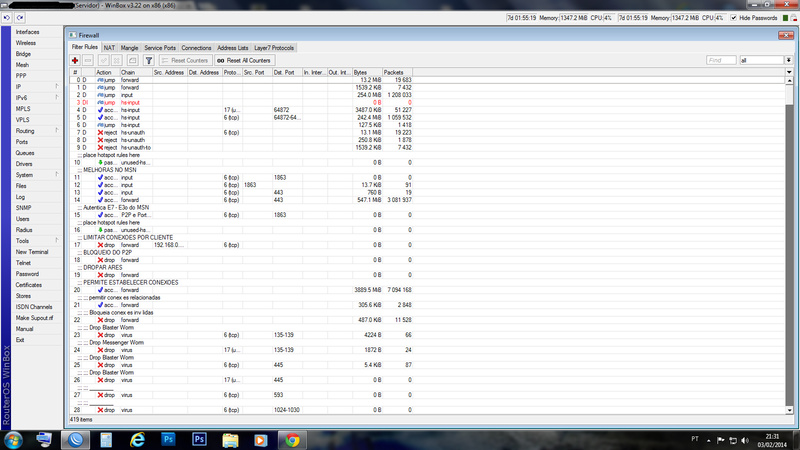
Task: Open Bridge in sidebar menu
Action: (23, 54)
